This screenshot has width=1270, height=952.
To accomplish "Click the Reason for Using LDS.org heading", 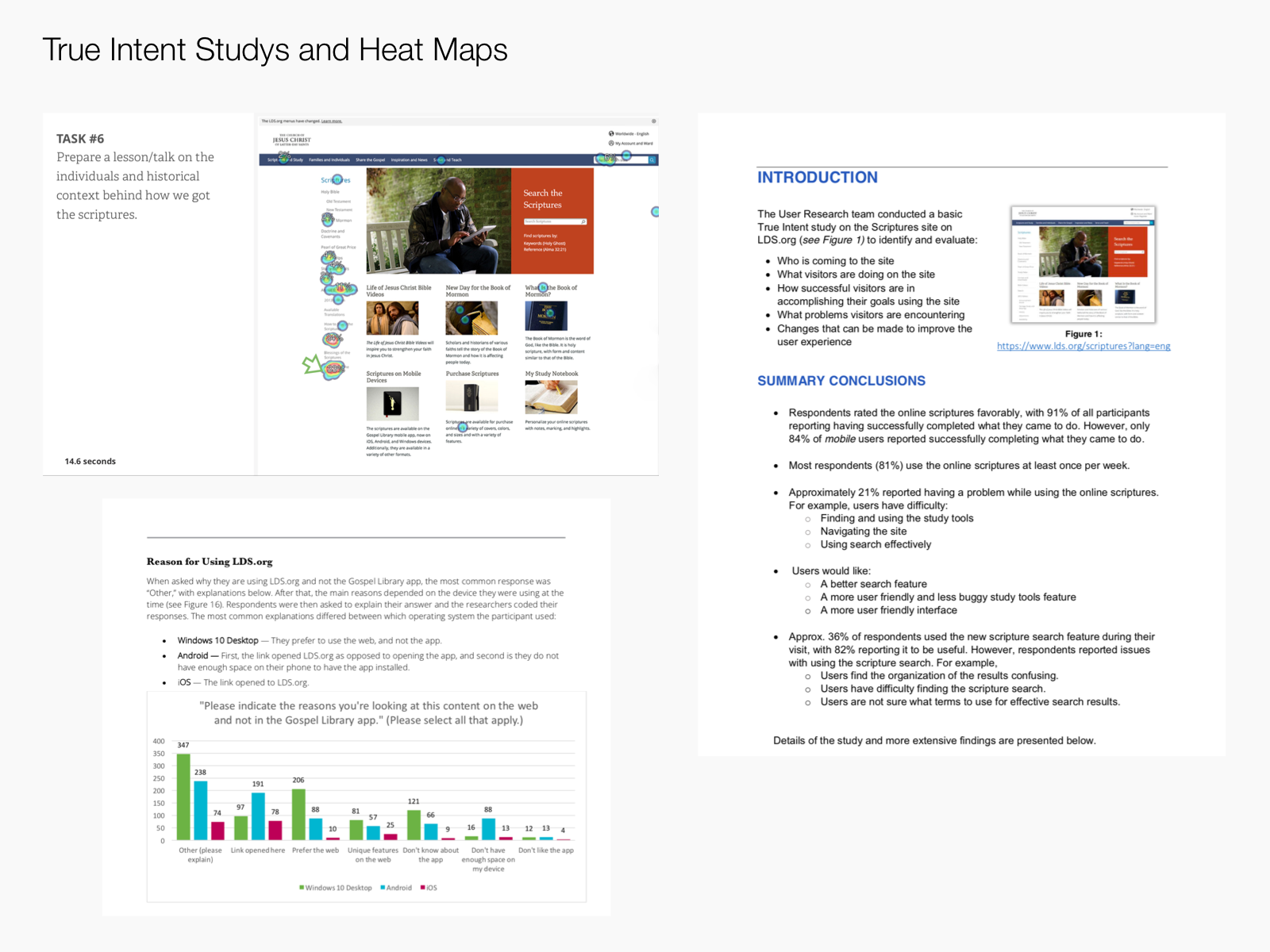I will click(210, 562).
